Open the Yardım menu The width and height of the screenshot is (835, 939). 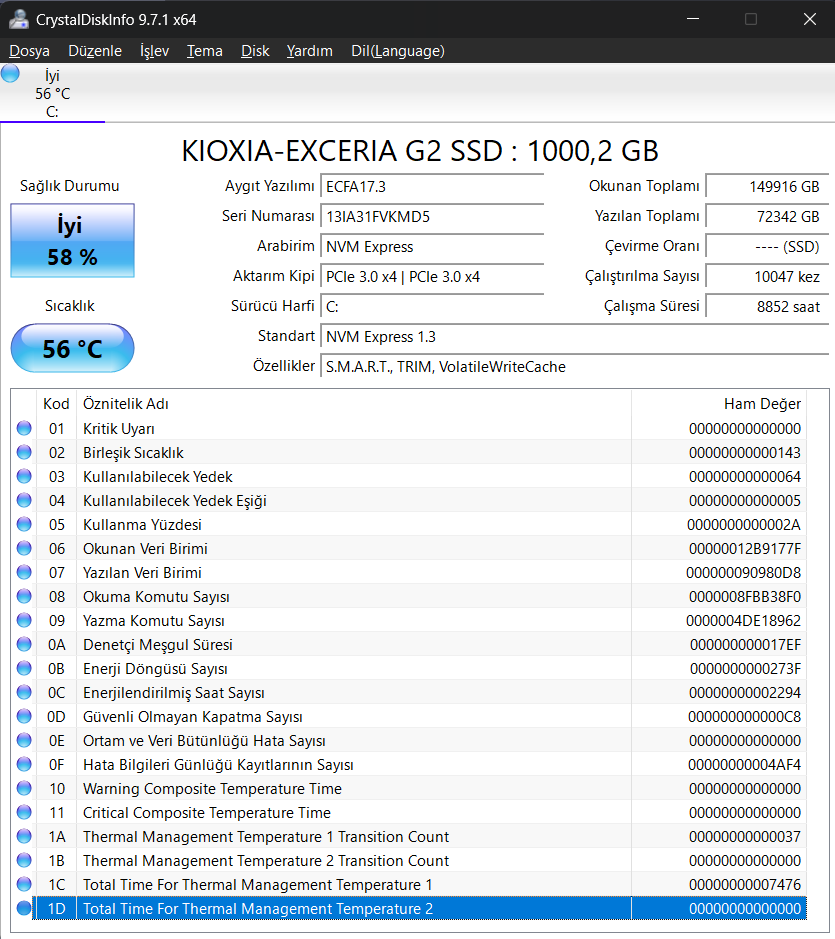click(x=309, y=51)
